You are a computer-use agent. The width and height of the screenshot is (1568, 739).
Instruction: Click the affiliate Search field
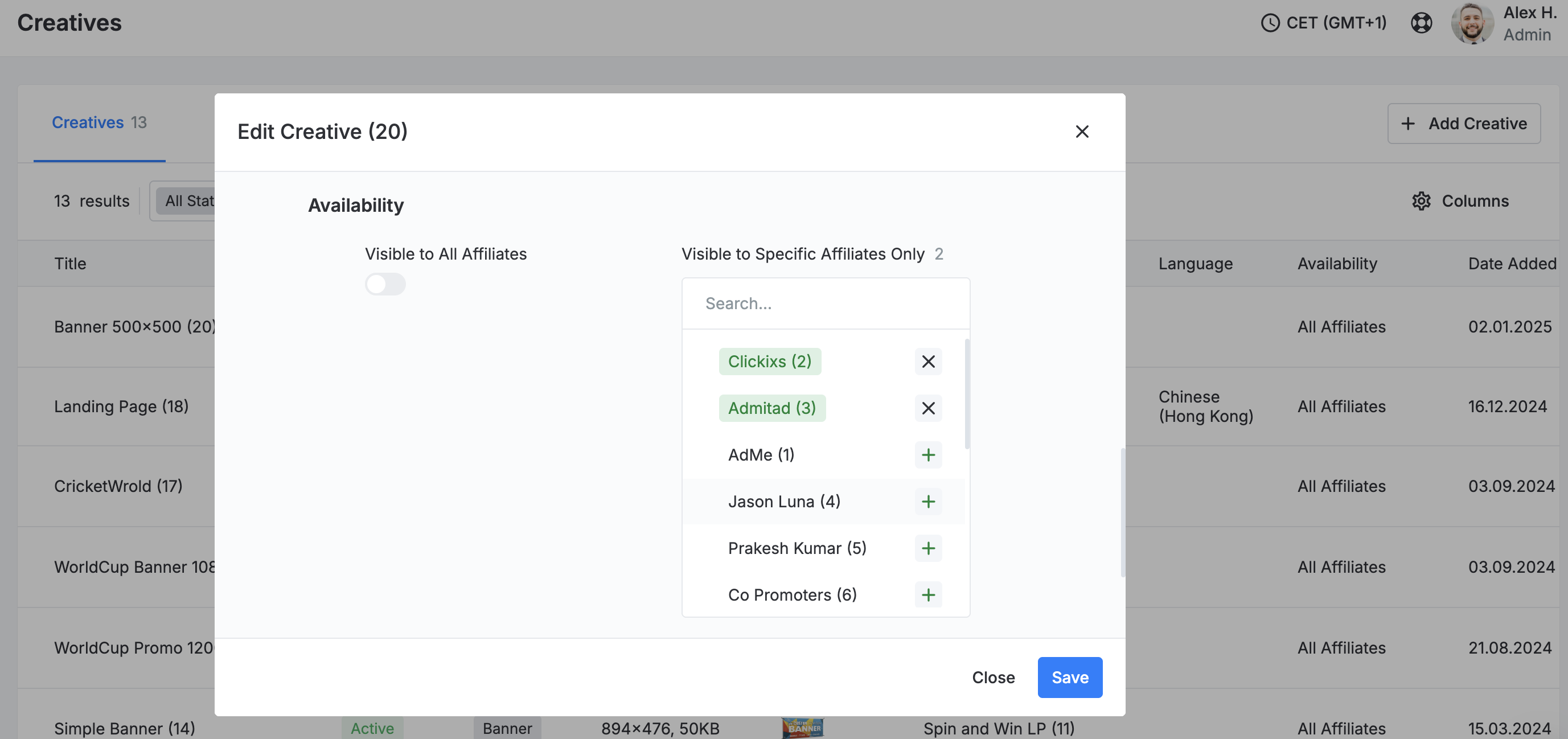pyautogui.click(x=826, y=303)
